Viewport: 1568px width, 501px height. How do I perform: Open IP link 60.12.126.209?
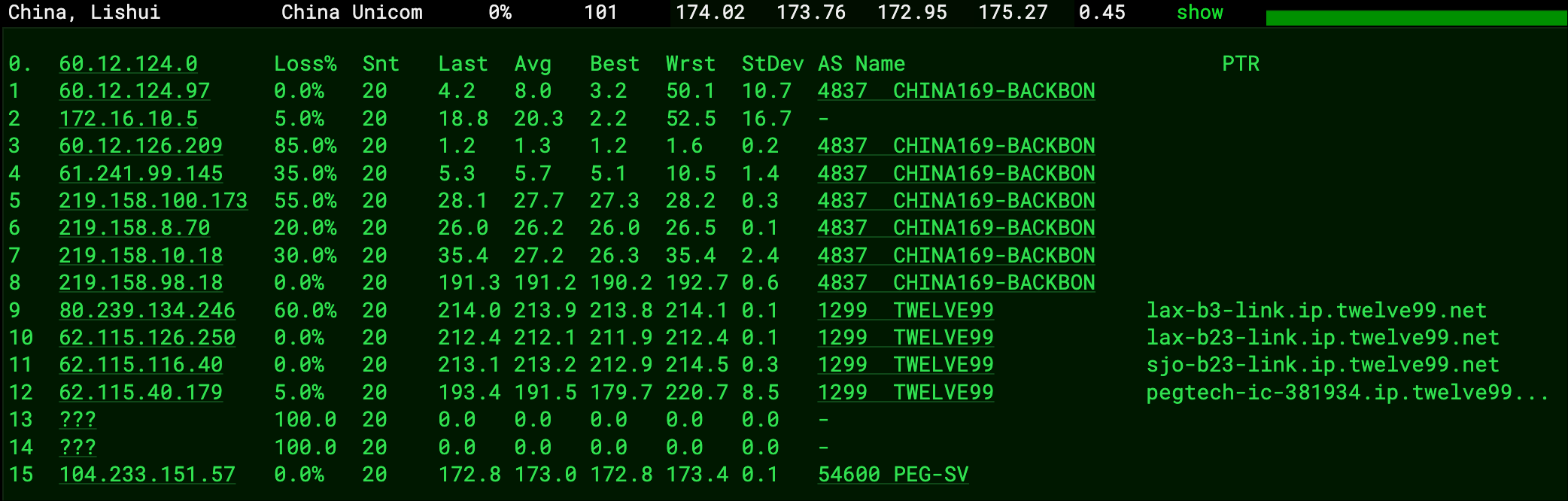(141, 146)
